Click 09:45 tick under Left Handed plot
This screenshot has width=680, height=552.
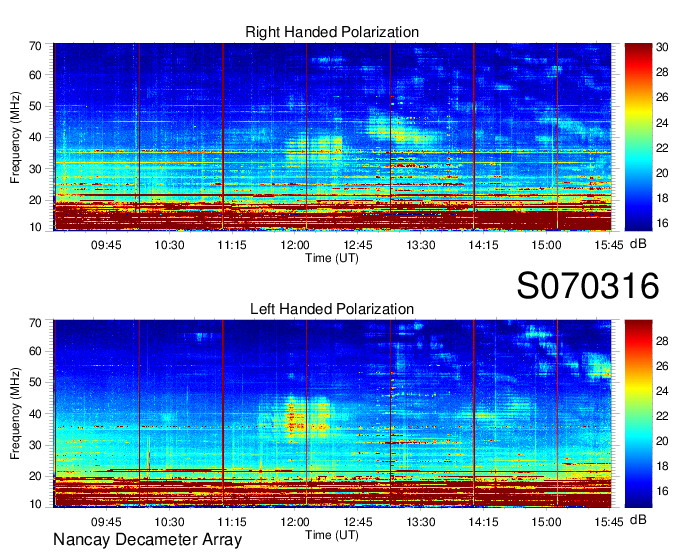pos(106,522)
